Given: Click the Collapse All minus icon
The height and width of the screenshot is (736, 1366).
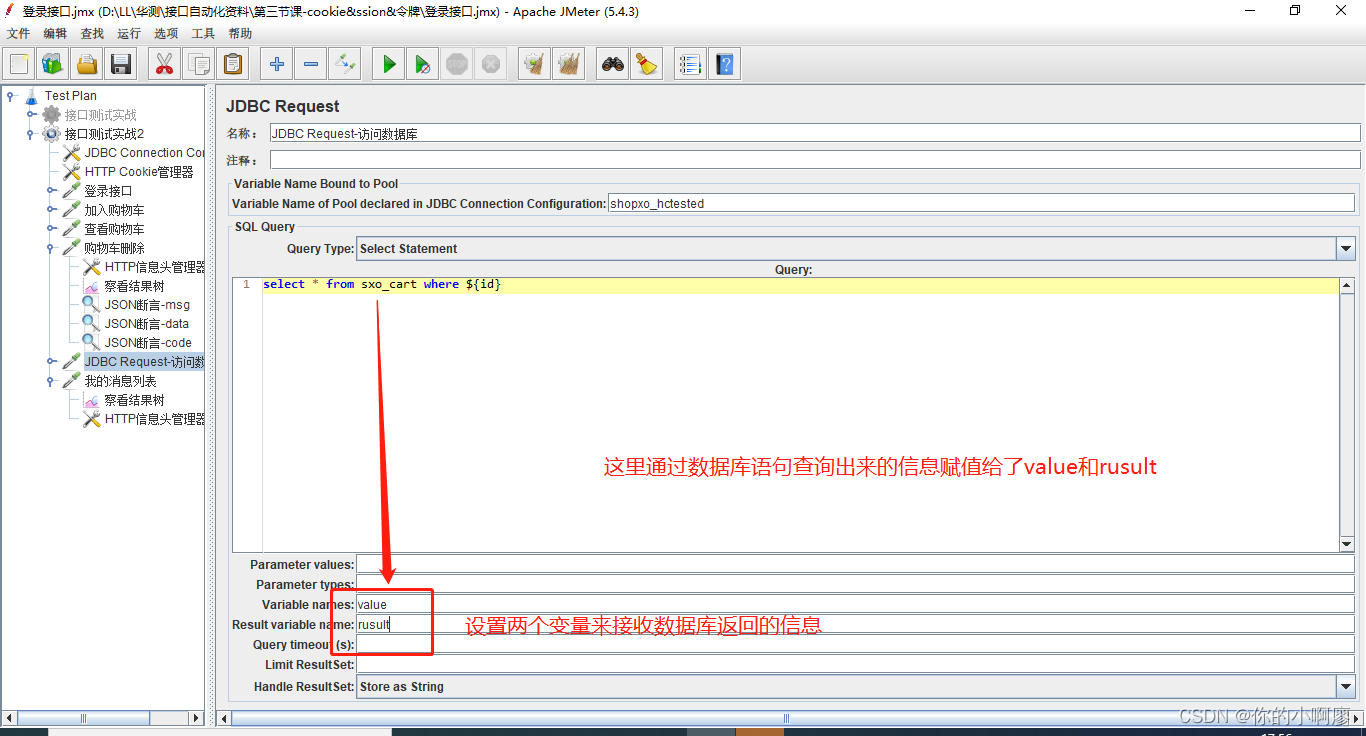Looking at the screenshot, I should click(x=311, y=65).
